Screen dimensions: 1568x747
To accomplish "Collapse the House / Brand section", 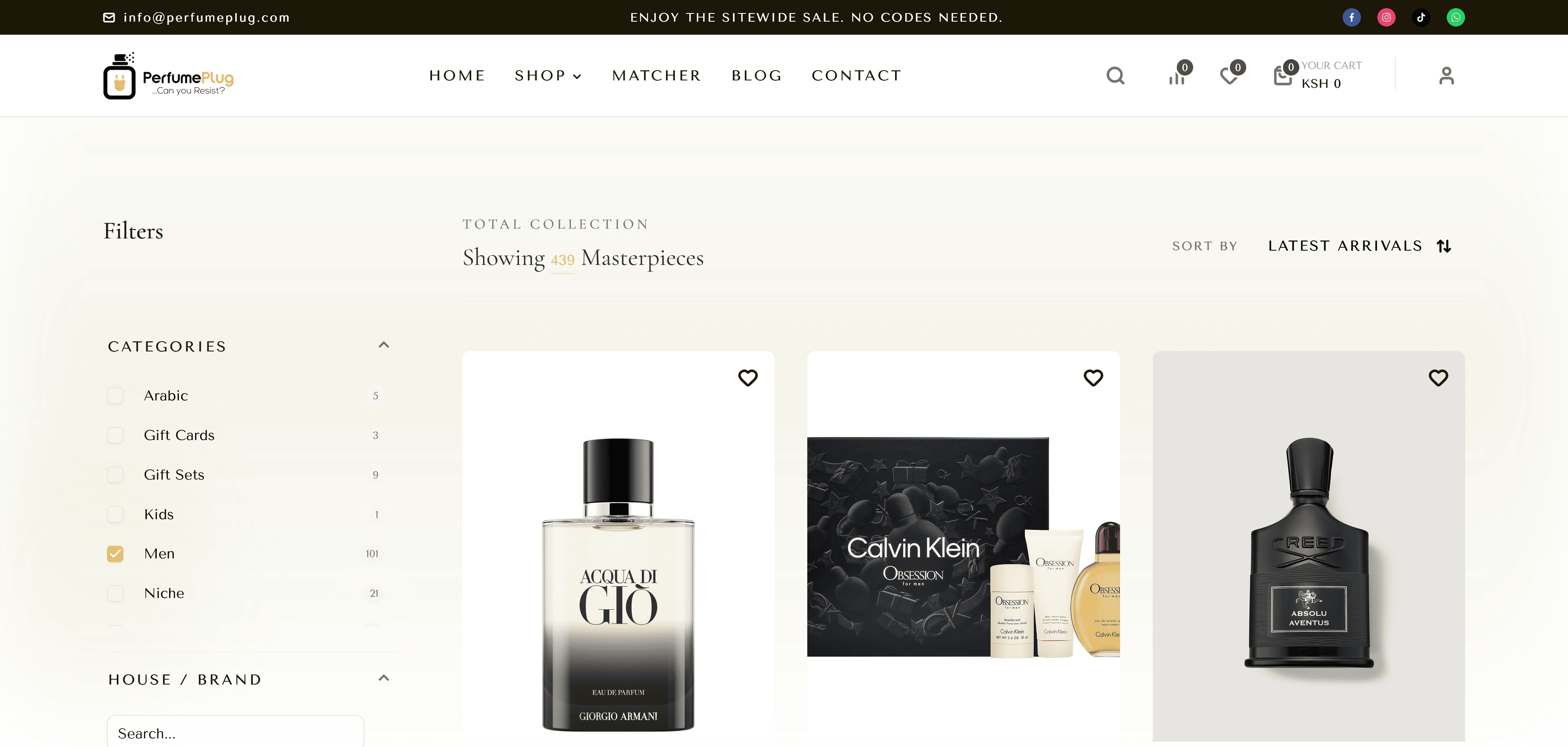I will point(383,678).
